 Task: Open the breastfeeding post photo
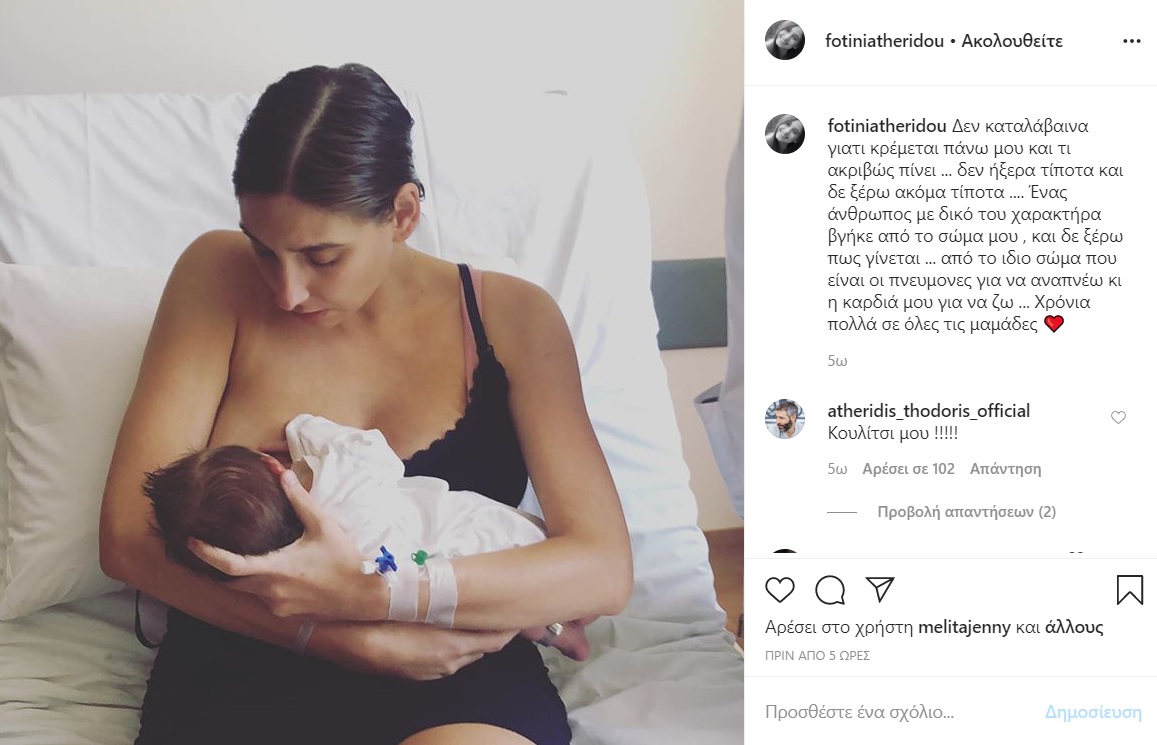[x=372, y=372]
